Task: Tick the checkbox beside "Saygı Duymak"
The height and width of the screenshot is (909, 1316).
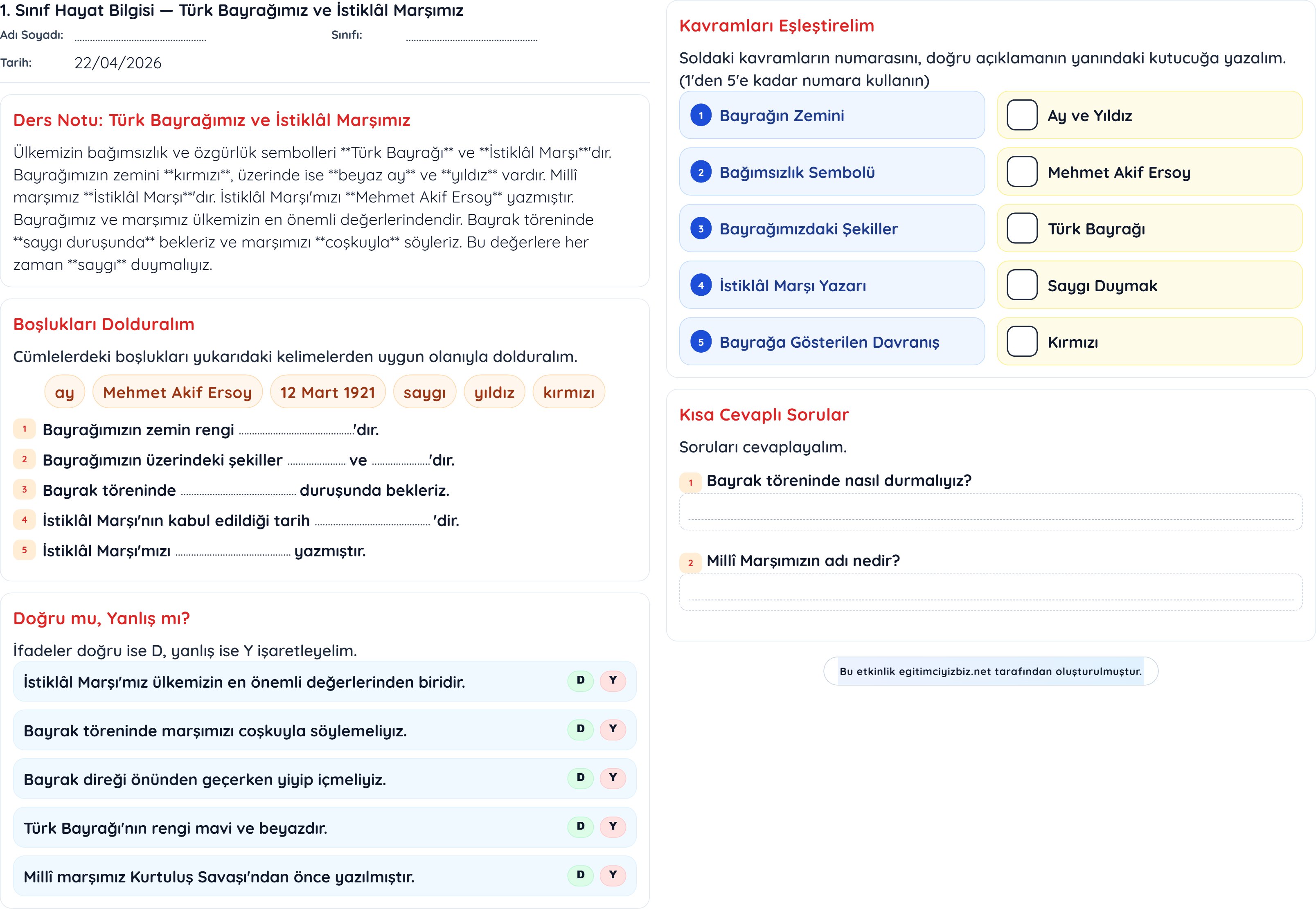Action: (1021, 286)
